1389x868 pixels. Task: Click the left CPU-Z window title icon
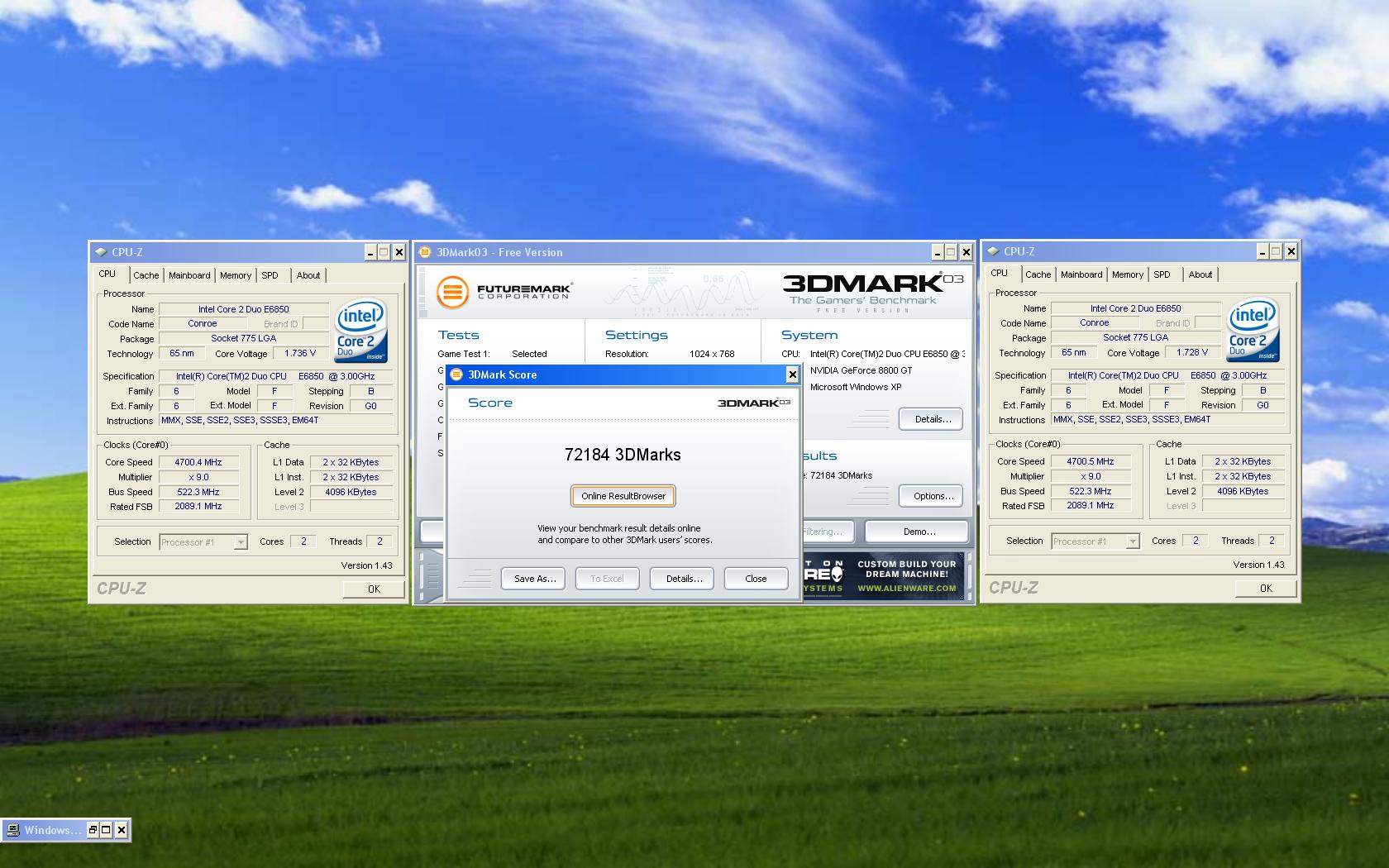point(101,252)
